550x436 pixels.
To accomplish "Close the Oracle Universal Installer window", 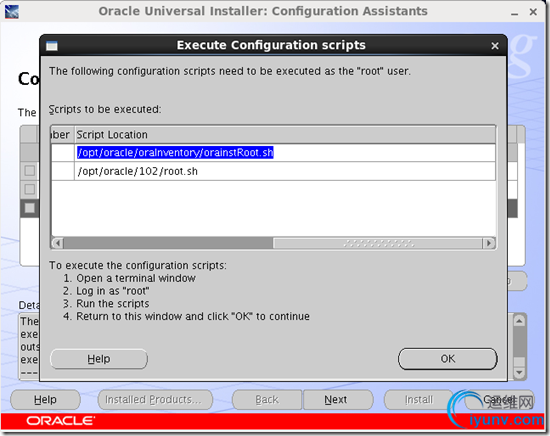I will coord(533,12).
